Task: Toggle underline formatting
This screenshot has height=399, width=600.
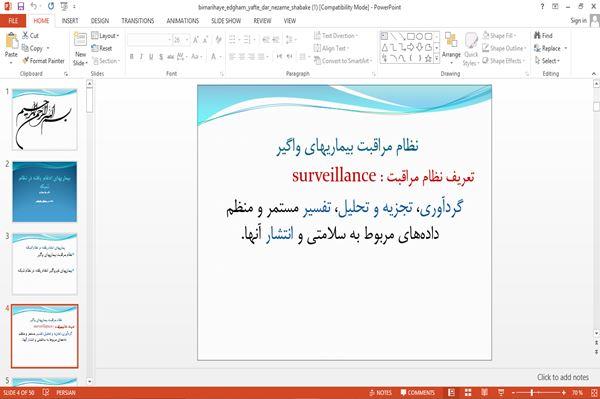Action: tap(151, 57)
